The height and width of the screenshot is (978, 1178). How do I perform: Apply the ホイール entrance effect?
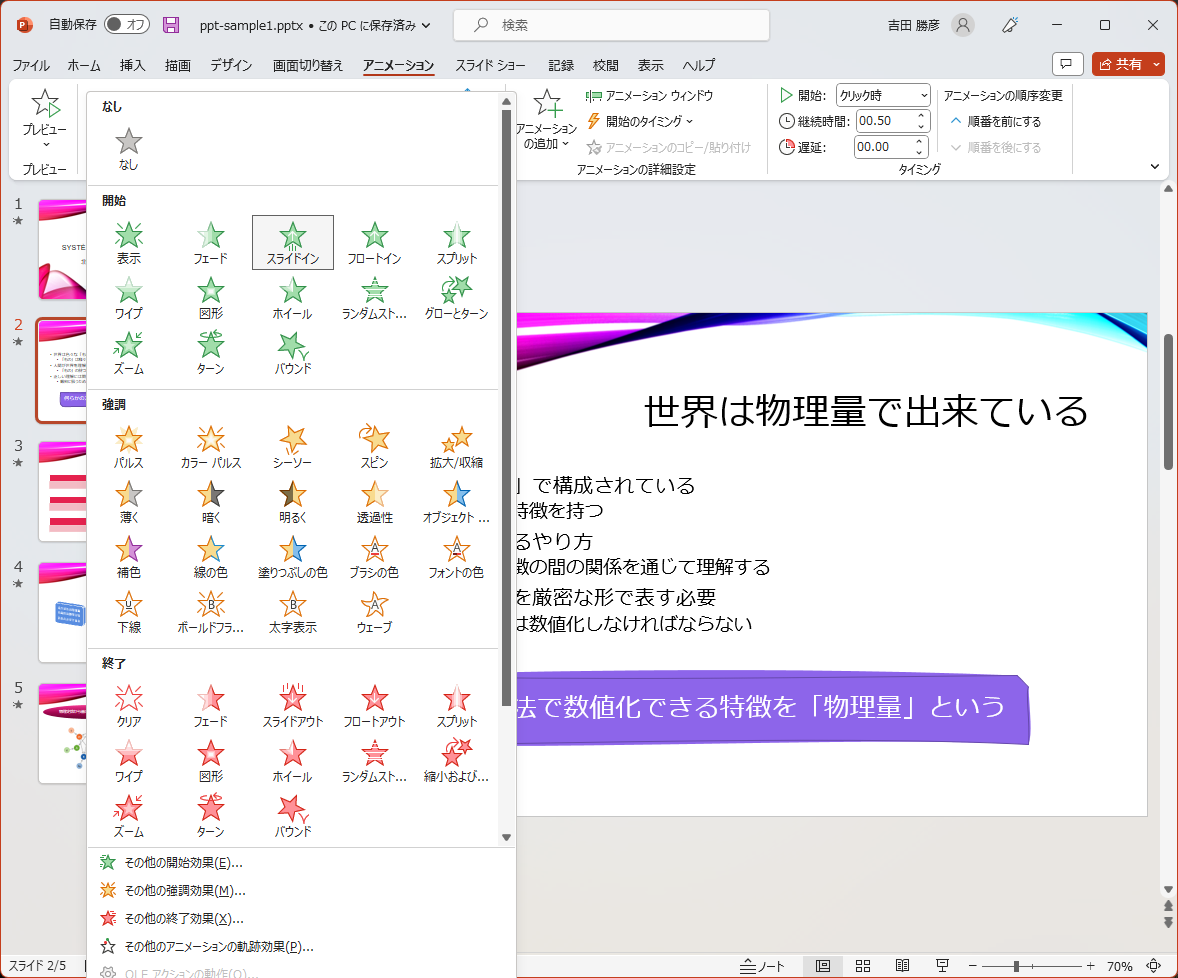point(292,298)
